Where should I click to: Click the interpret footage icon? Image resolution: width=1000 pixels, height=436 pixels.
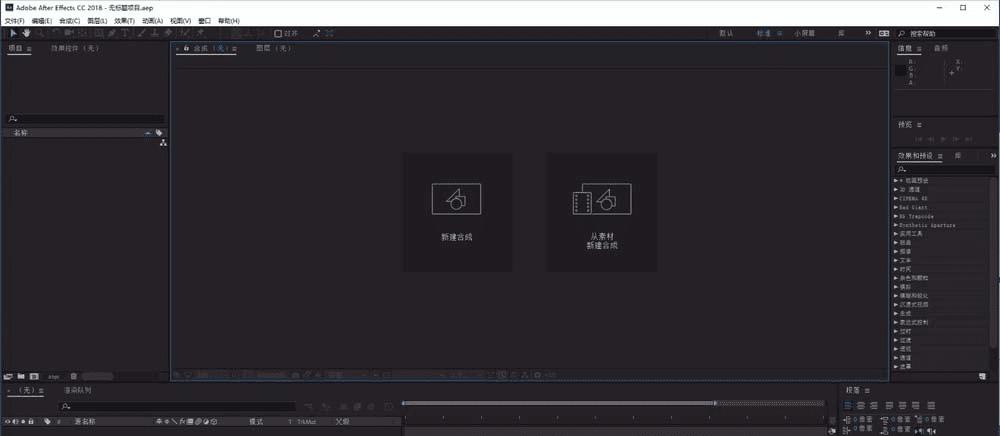click(8, 376)
